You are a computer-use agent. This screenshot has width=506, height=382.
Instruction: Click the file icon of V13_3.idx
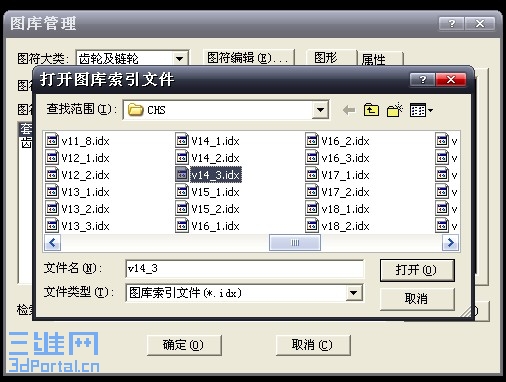point(52,225)
